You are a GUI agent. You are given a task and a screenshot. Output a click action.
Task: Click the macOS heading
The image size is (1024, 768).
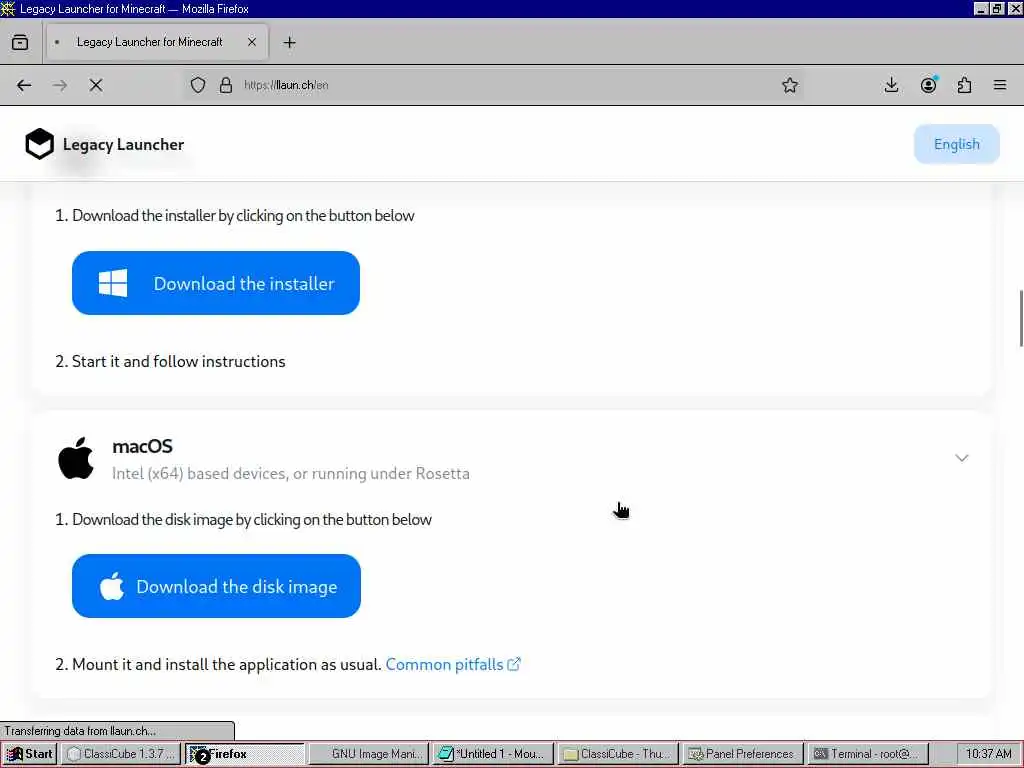(x=142, y=447)
